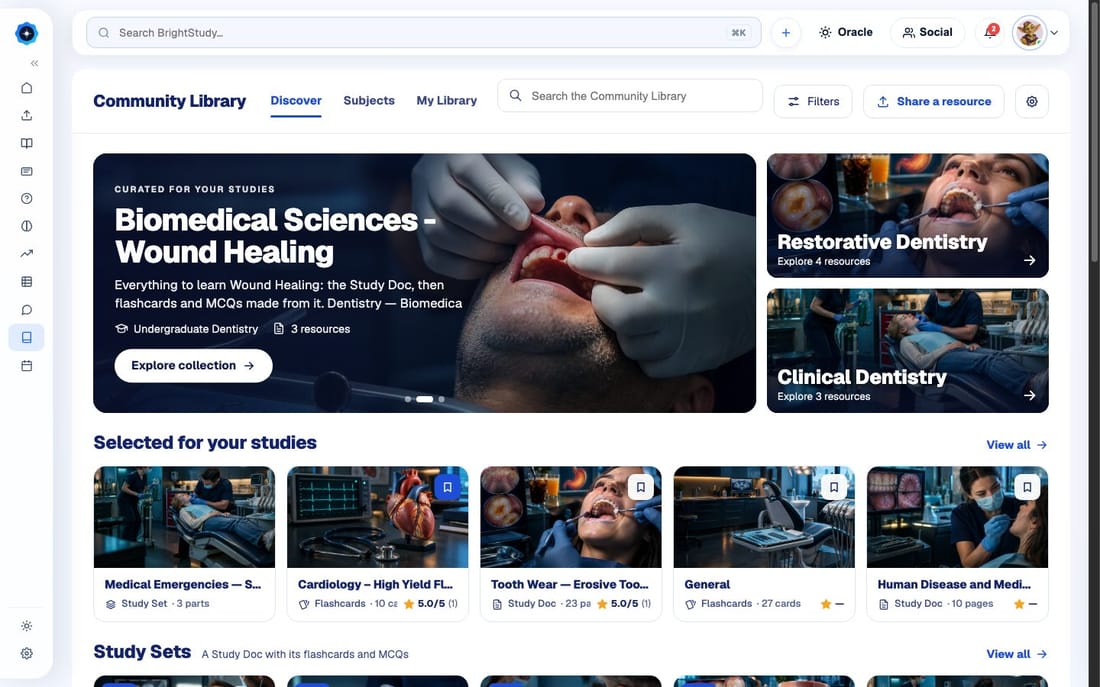Switch to the My Library tab
The height and width of the screenshot is (687, 1100).
[x=446, y=100]
